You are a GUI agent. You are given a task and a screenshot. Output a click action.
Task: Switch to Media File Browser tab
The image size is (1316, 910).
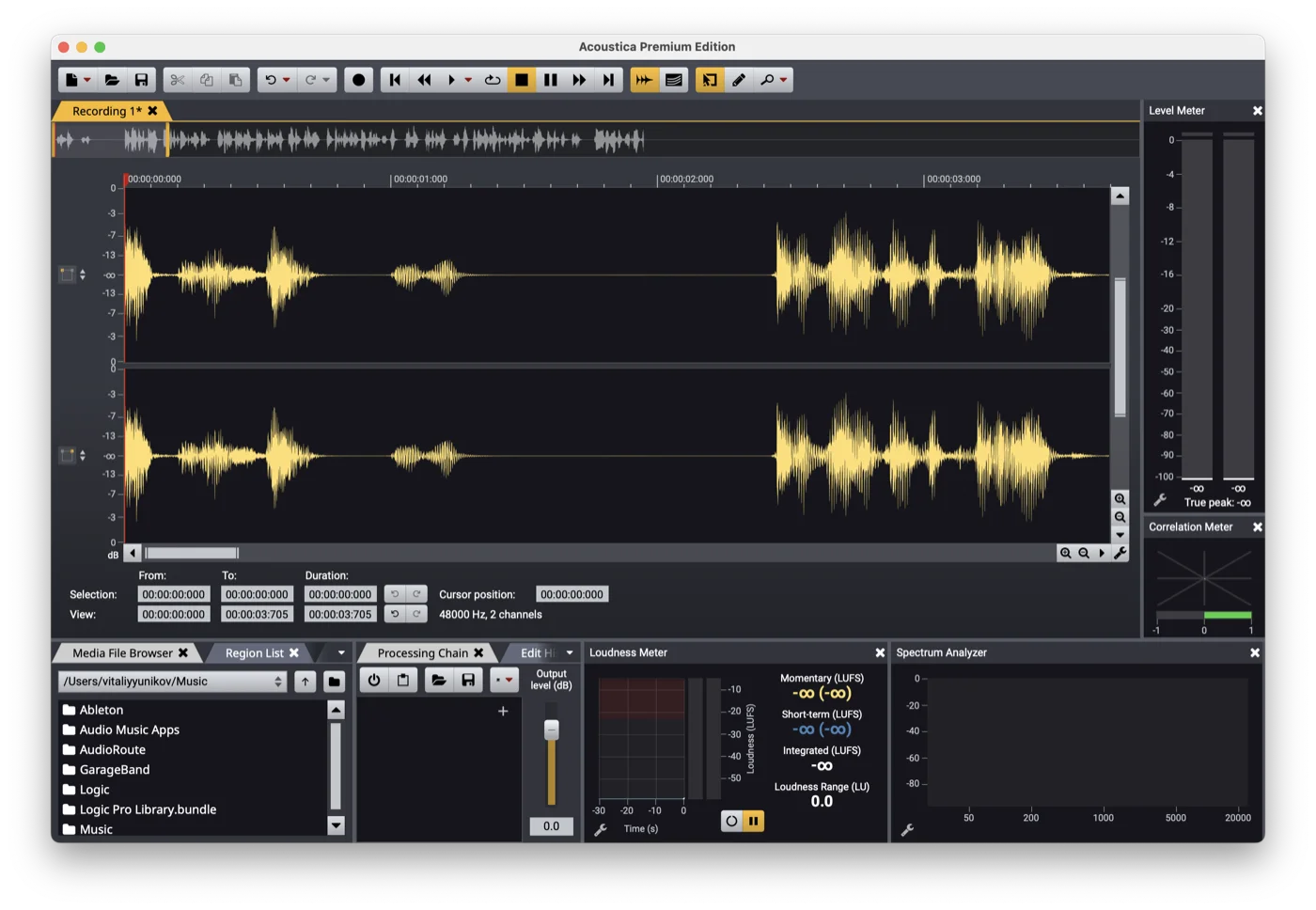coord(122,652)
